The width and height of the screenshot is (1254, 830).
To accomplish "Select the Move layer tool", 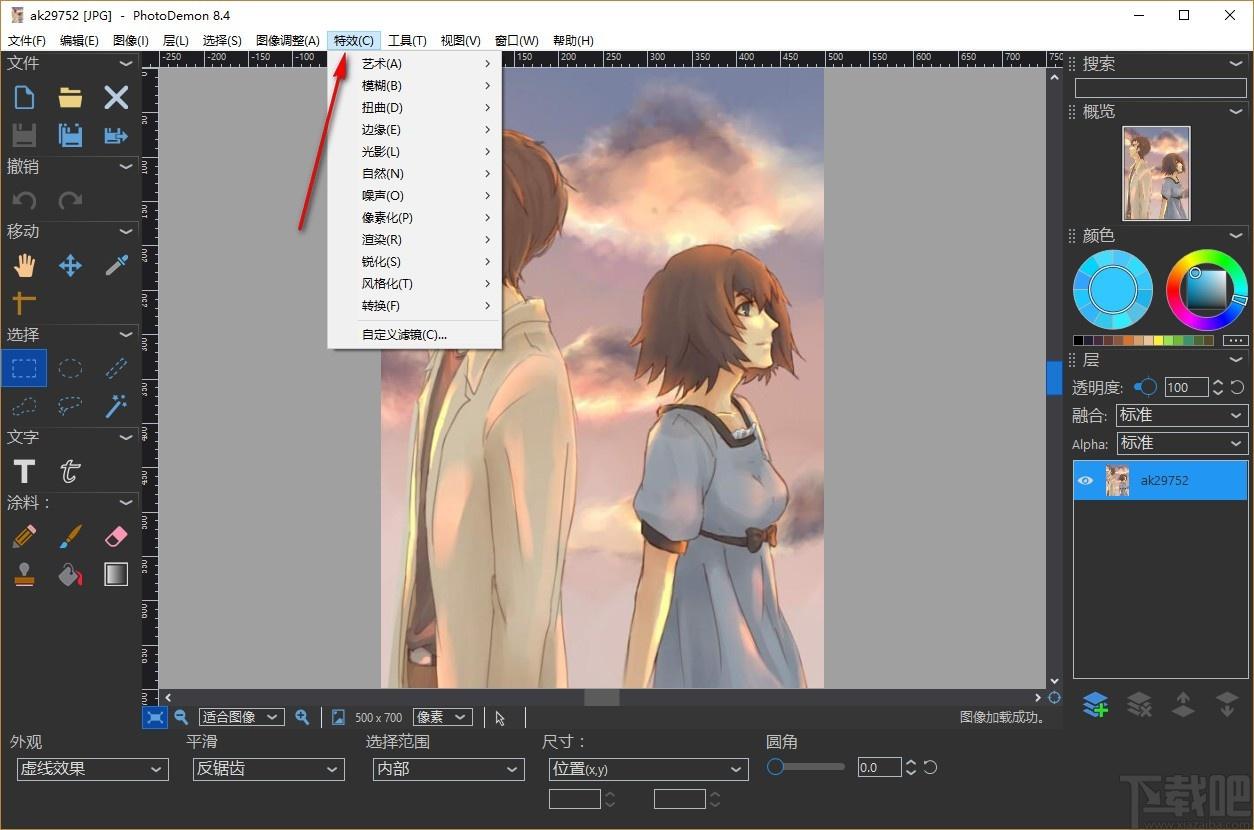I will click(70, 265).
